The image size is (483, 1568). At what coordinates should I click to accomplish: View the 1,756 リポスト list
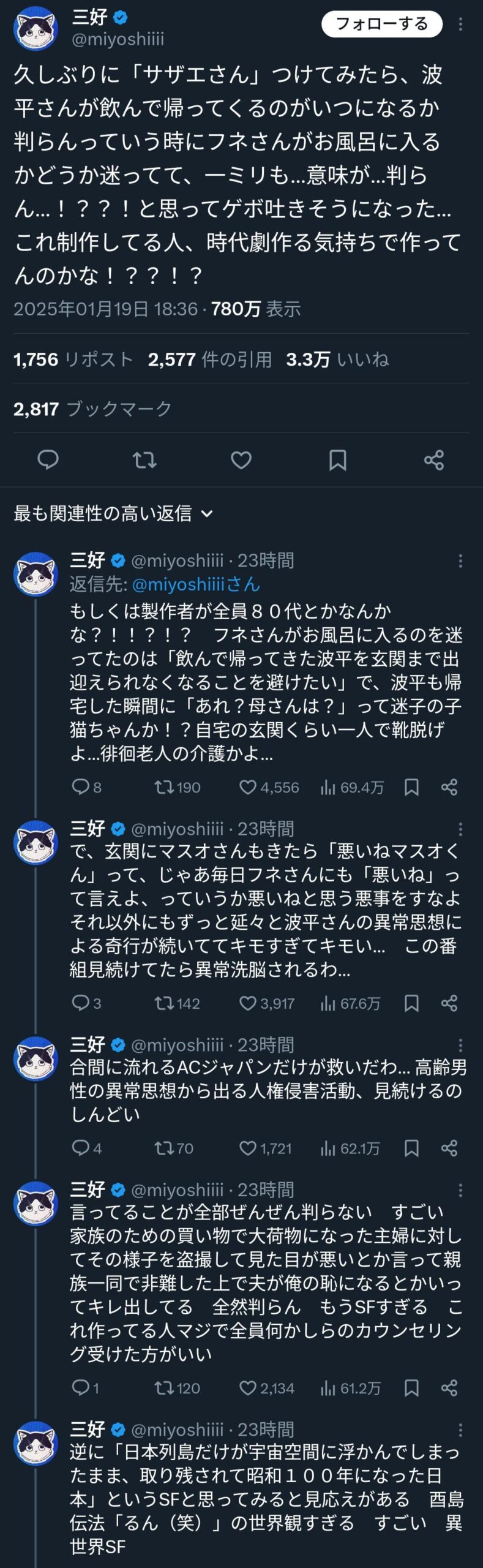(73, 360)
